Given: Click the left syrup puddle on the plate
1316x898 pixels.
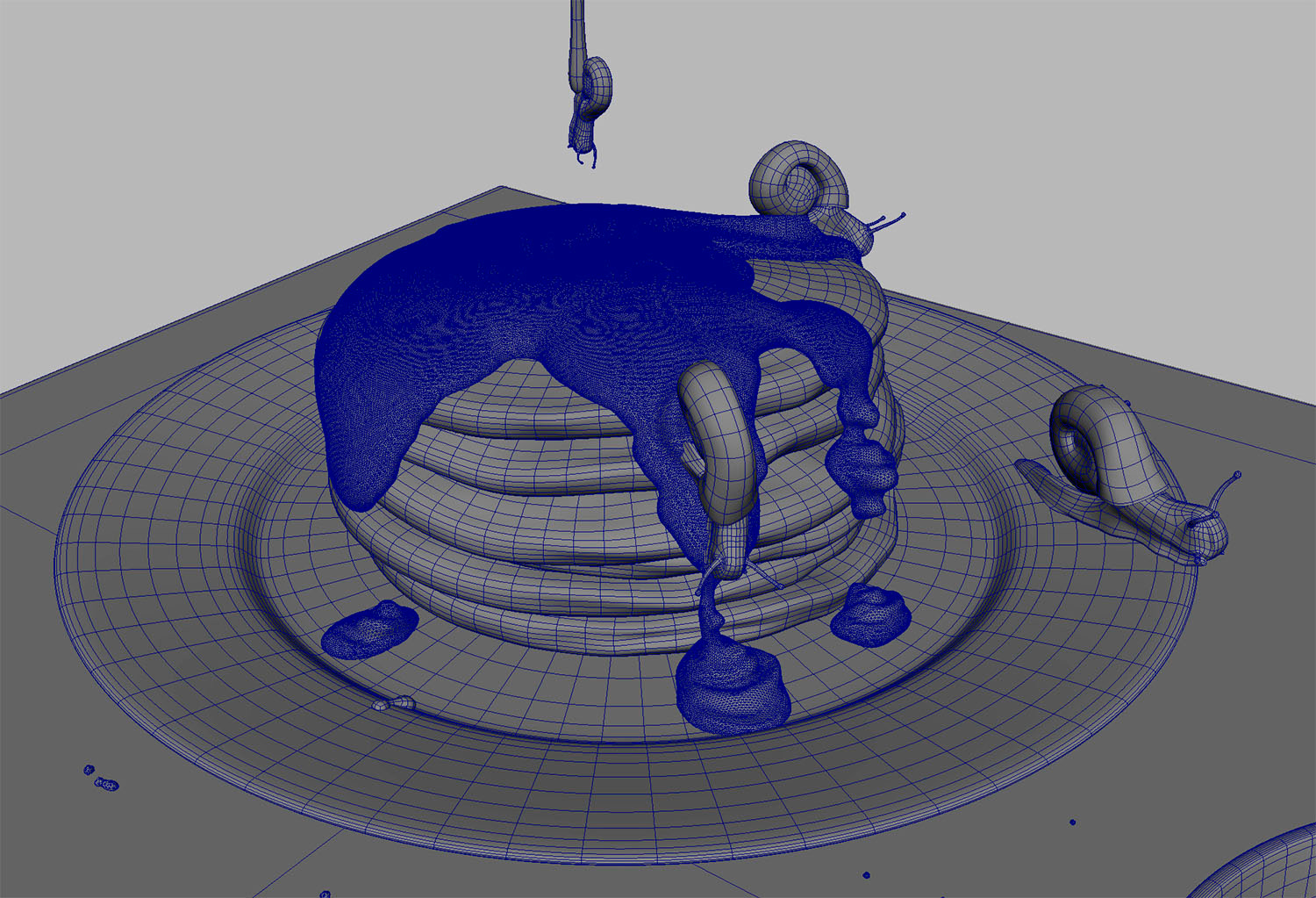Looking at the screenshot, I should 369,629.
